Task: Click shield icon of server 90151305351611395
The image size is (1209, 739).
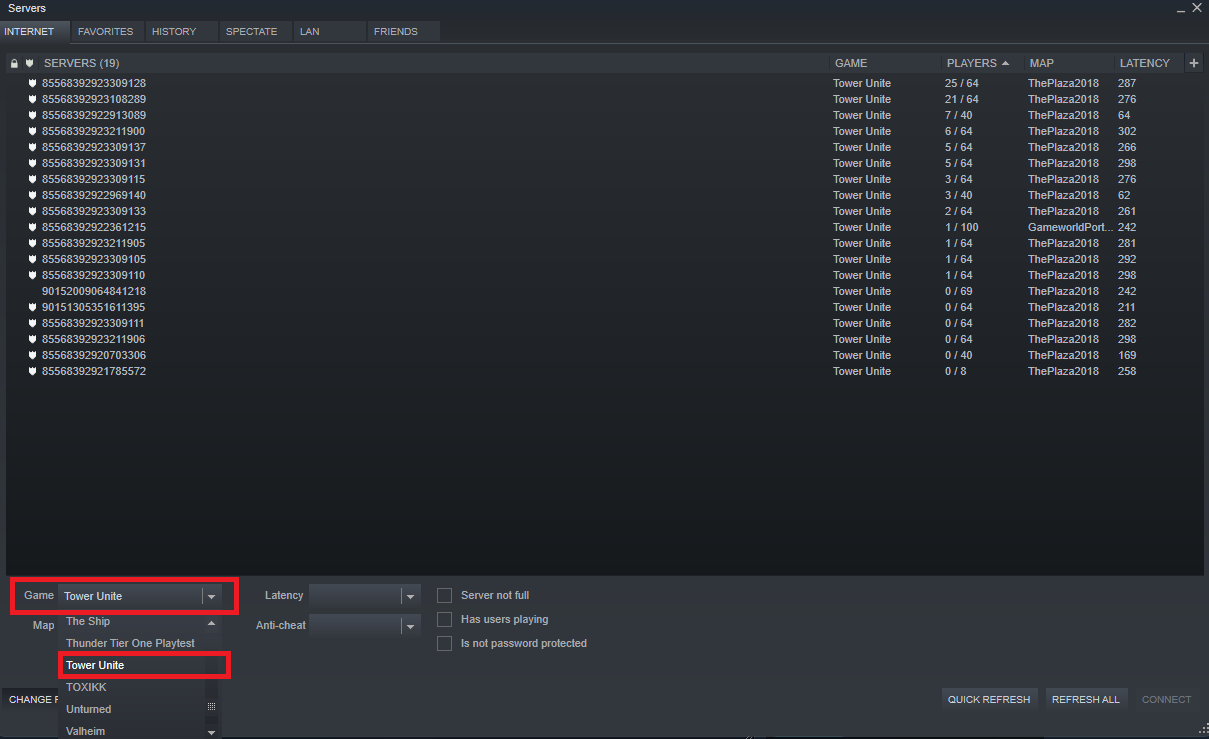Action: (32, 307)
